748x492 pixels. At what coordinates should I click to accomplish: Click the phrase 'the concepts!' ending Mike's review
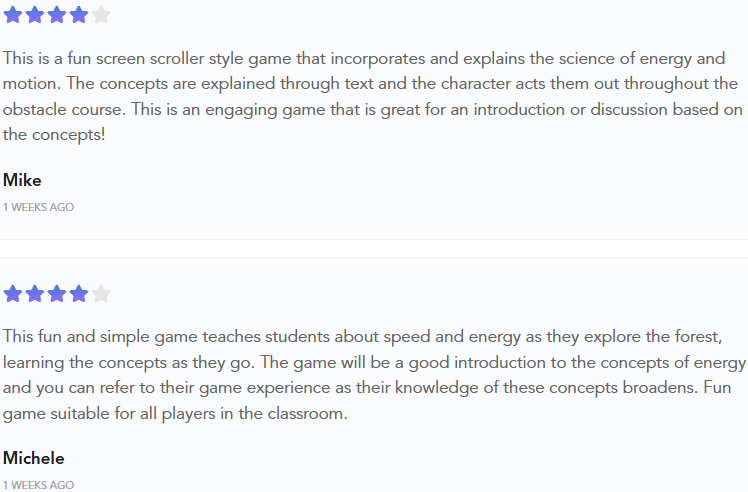(53, 135)
